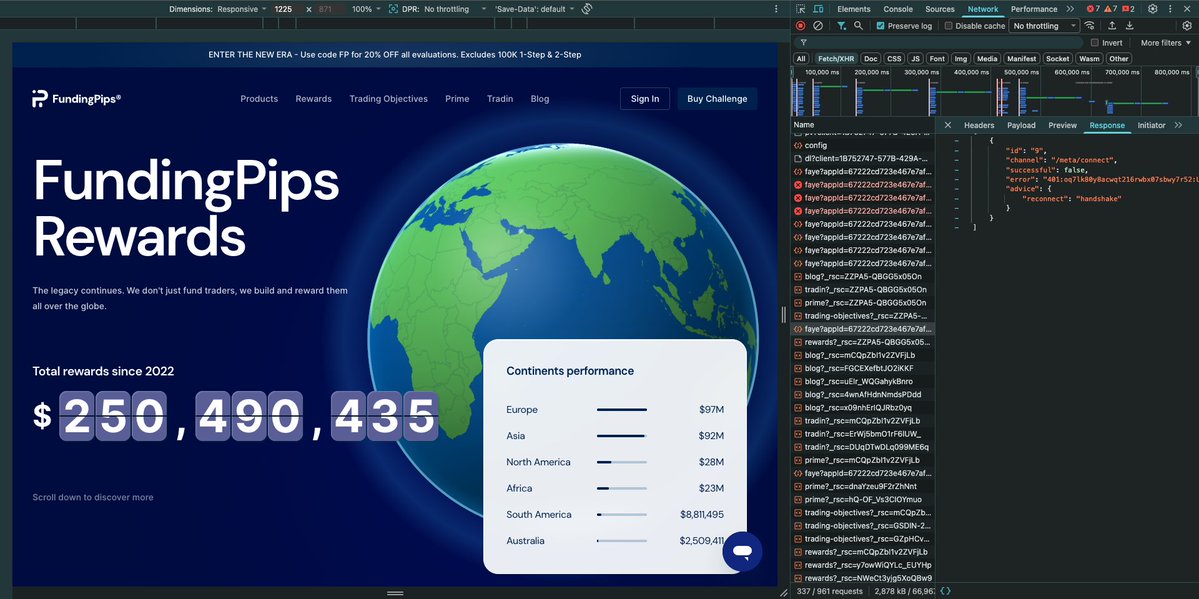The width and height of the screenshot is (1199, 599).
Task: Switch to Elements tab
Action: 853,9
